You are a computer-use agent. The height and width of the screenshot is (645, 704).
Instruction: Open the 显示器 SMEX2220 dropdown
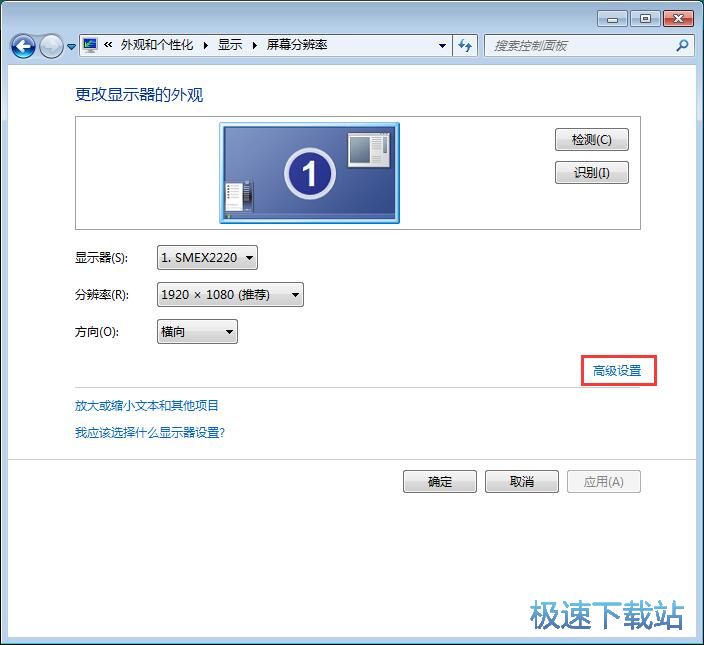[207, 258]
